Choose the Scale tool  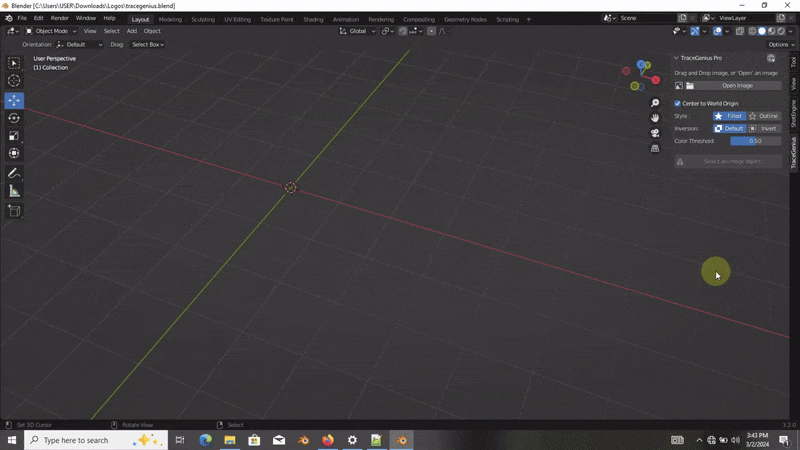point(14,136)
